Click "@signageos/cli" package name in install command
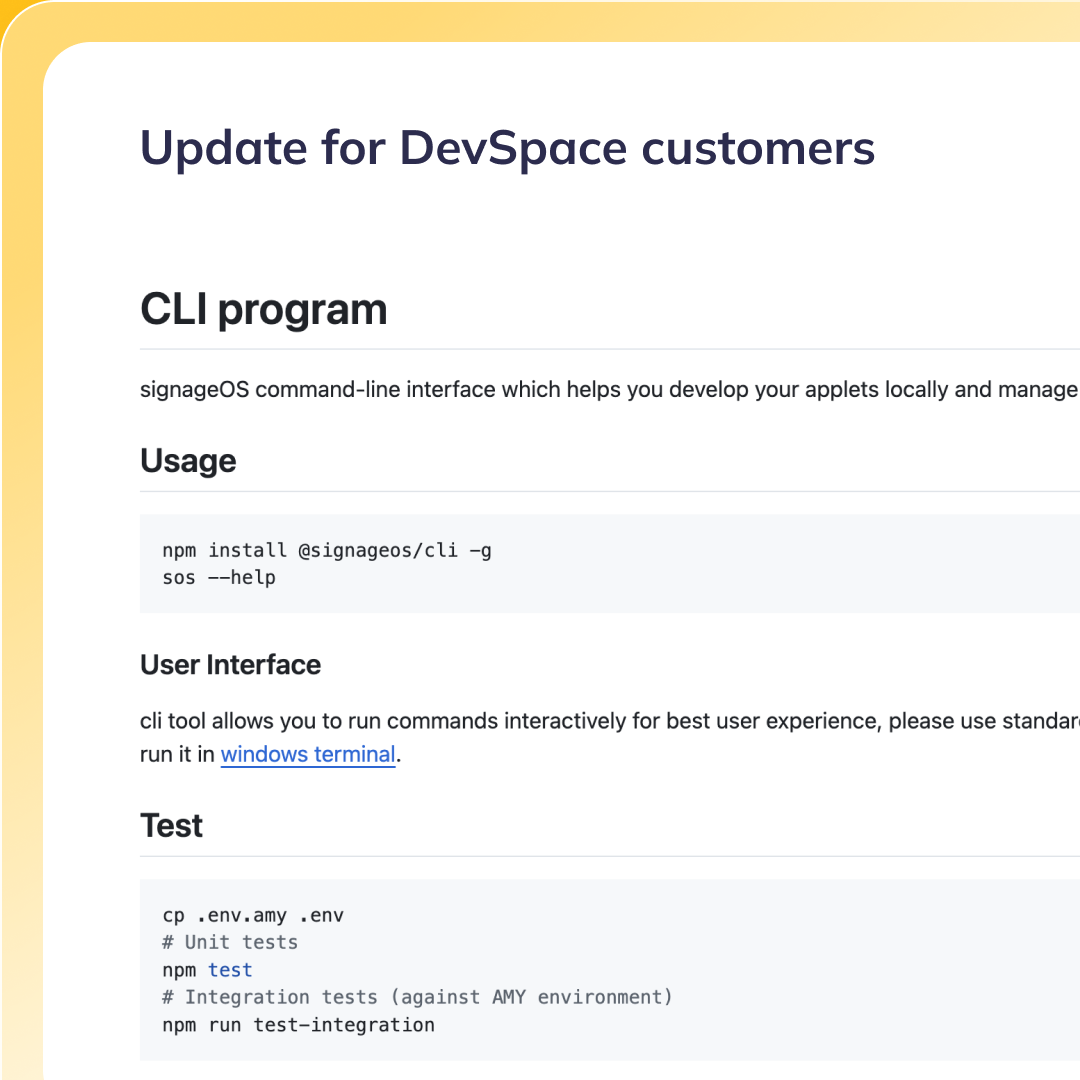 coord(378,550)
